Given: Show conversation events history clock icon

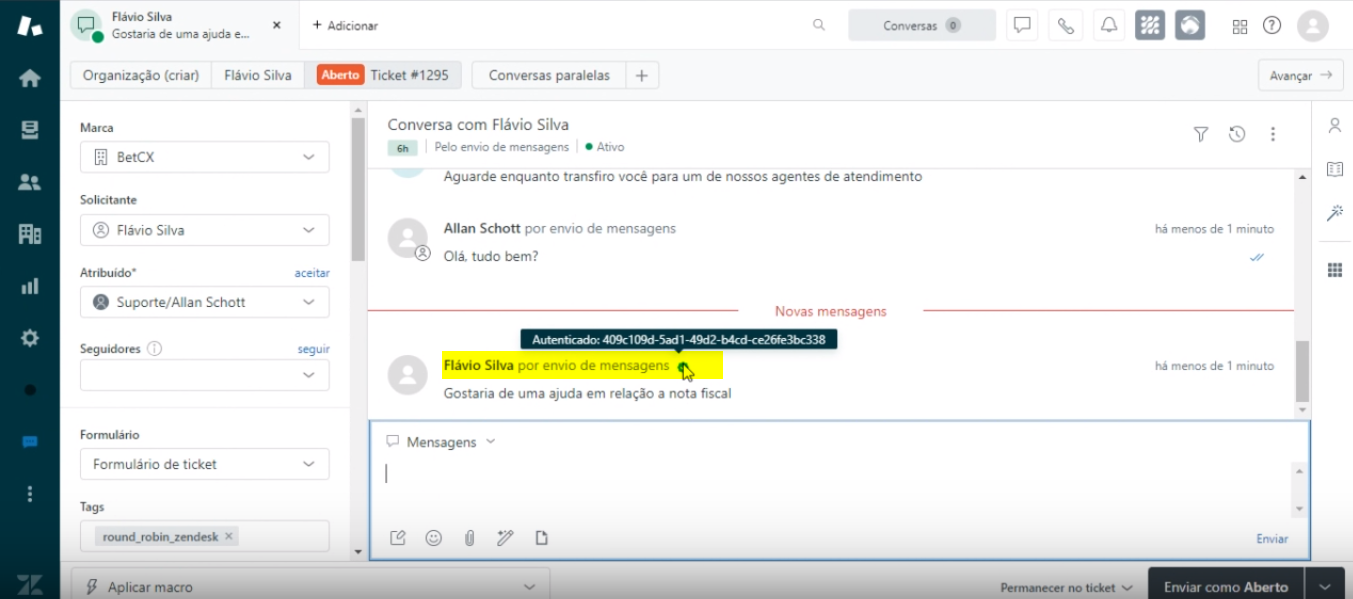Looking at the screenshot, I should coord(1237,134).
